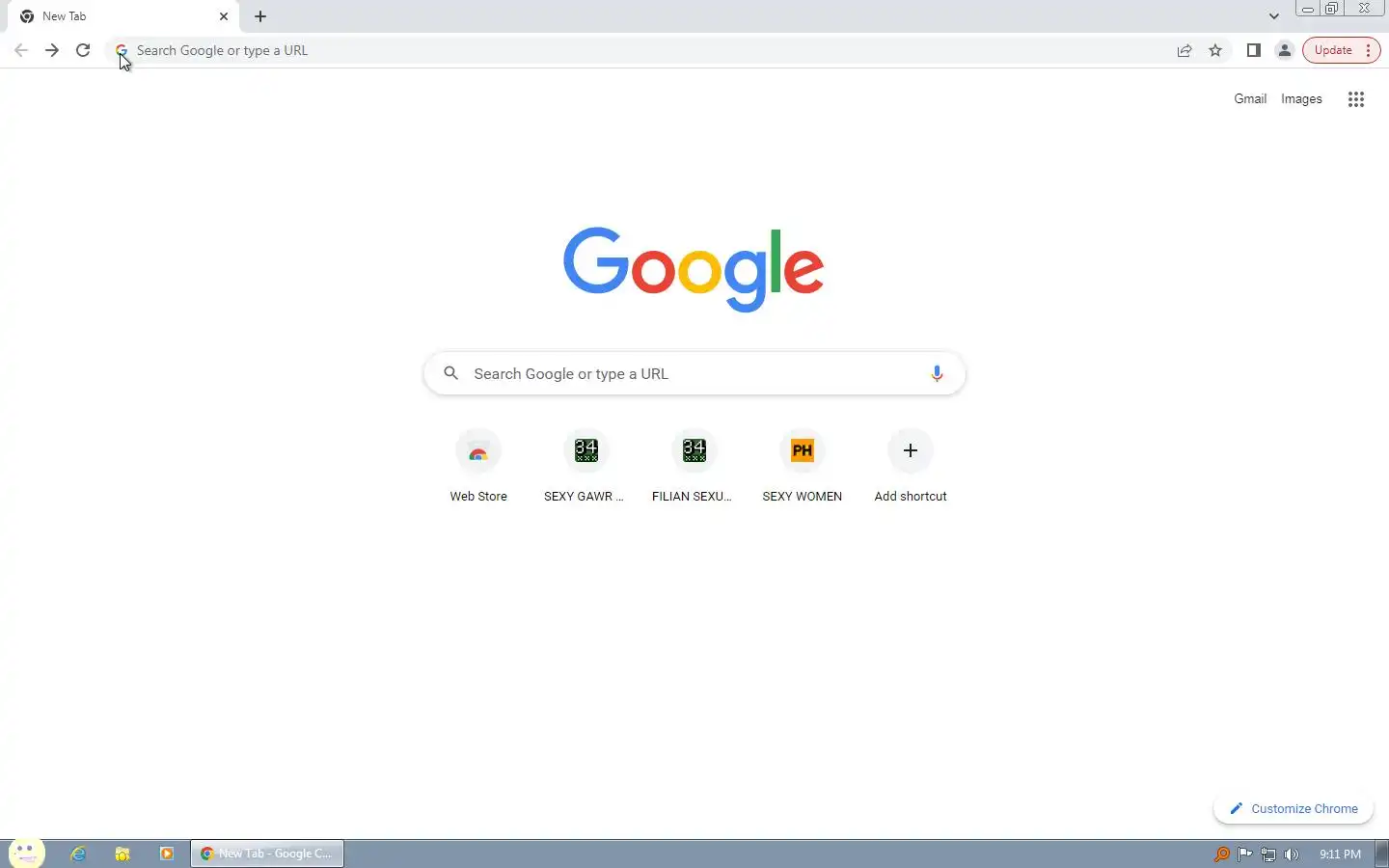Launch Internet Explorer from taskbar
The width and height of the screenshot is (1389, 868).
tap(78, 854)
